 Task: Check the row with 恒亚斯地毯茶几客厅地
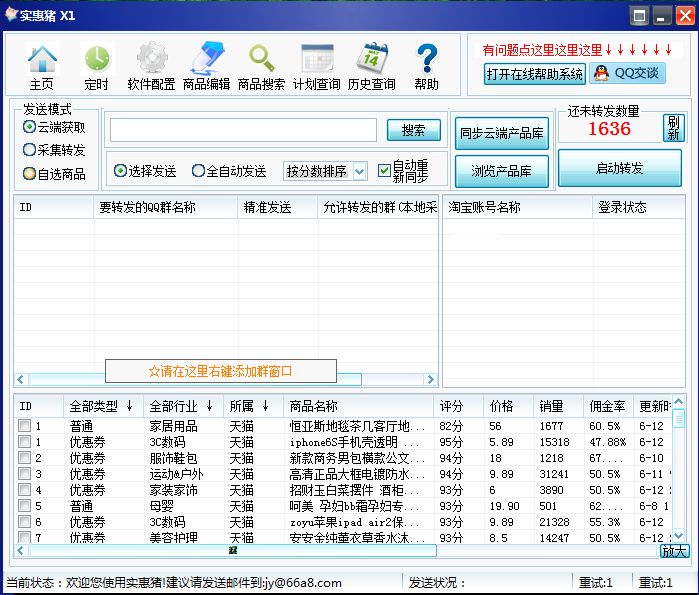[25, 426]
